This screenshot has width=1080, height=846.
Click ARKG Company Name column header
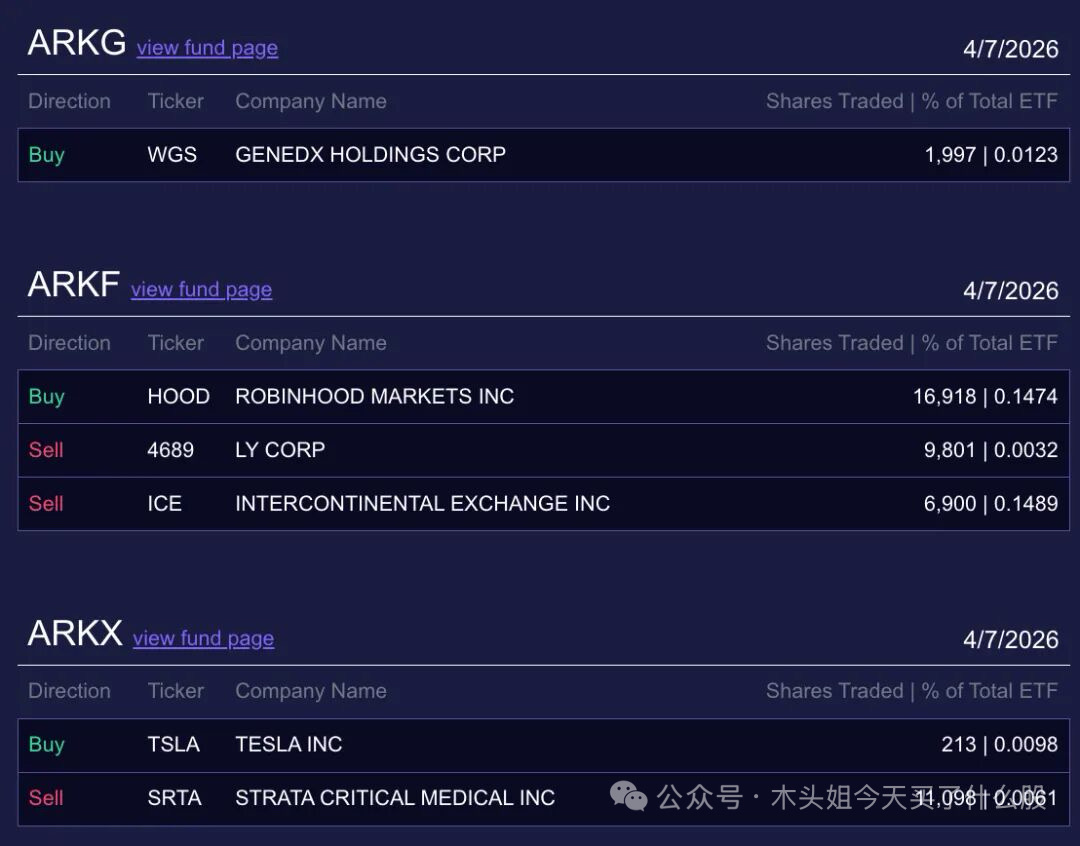pos(311,101)
